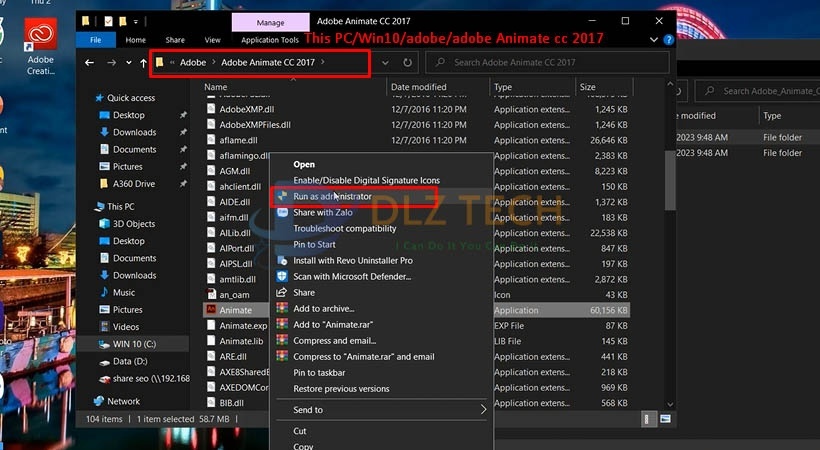Click the Animate application file icon
Viewport: 820px width, 450px height.
coord(211,310)
